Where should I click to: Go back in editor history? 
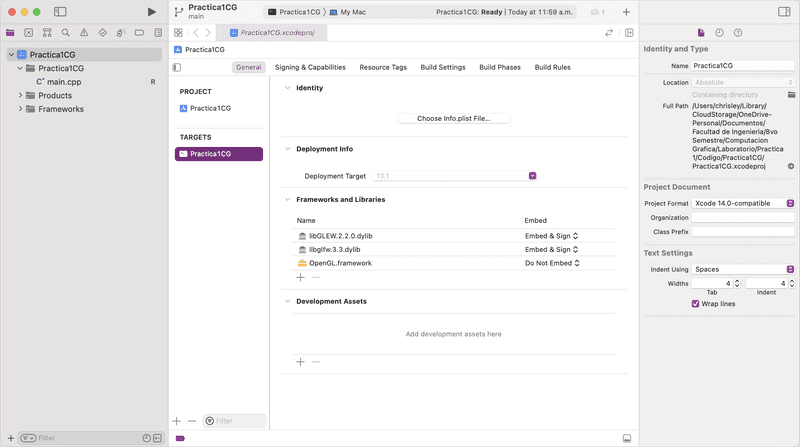(x=196, y=33)
